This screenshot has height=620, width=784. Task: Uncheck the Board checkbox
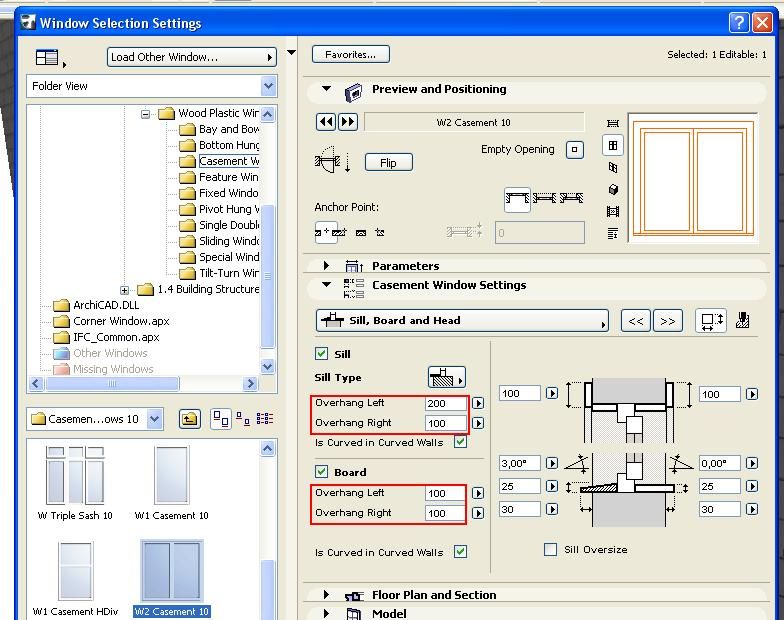(x=322, y=472)
